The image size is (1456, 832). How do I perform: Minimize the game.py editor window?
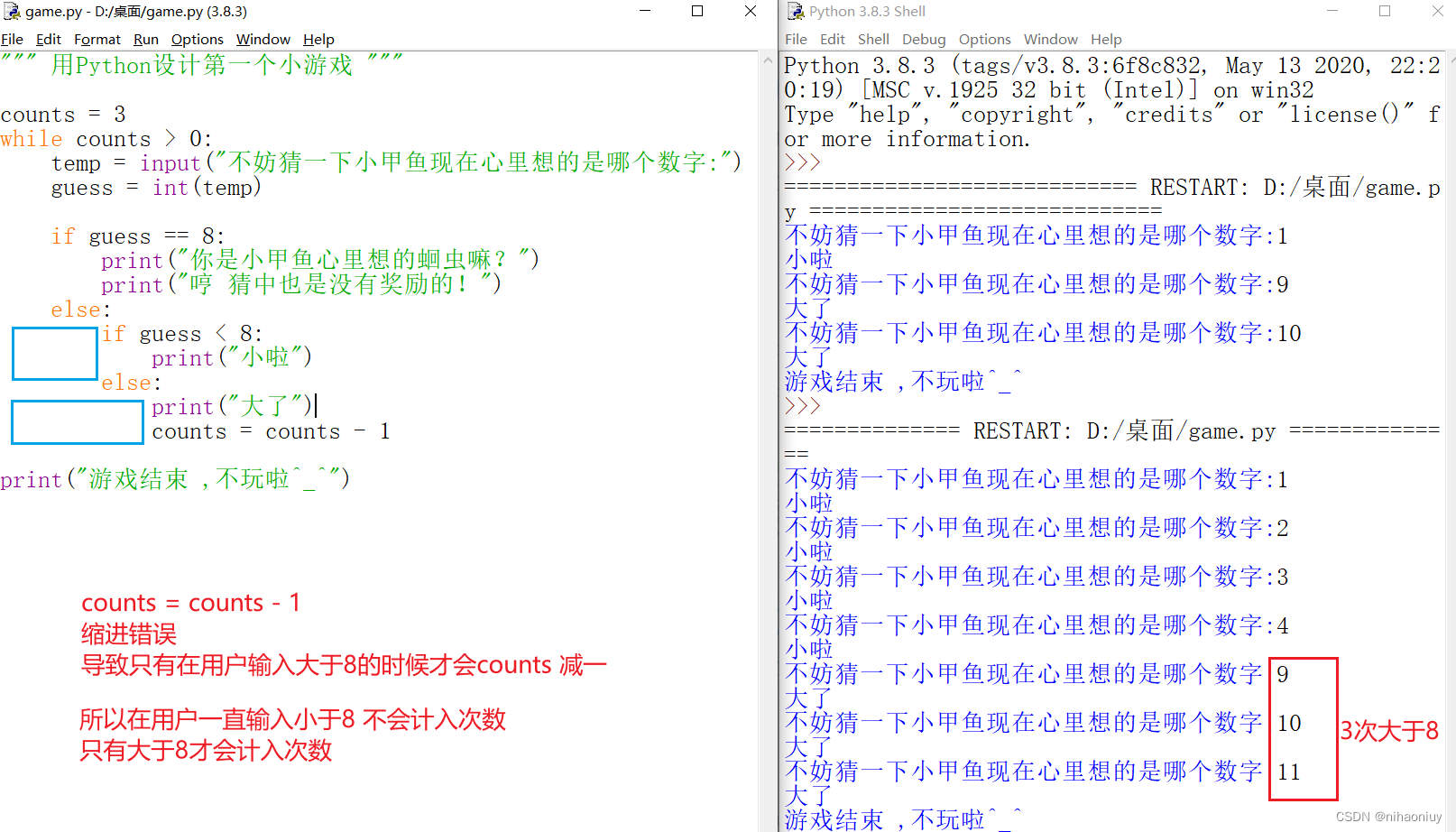point(645,11)
